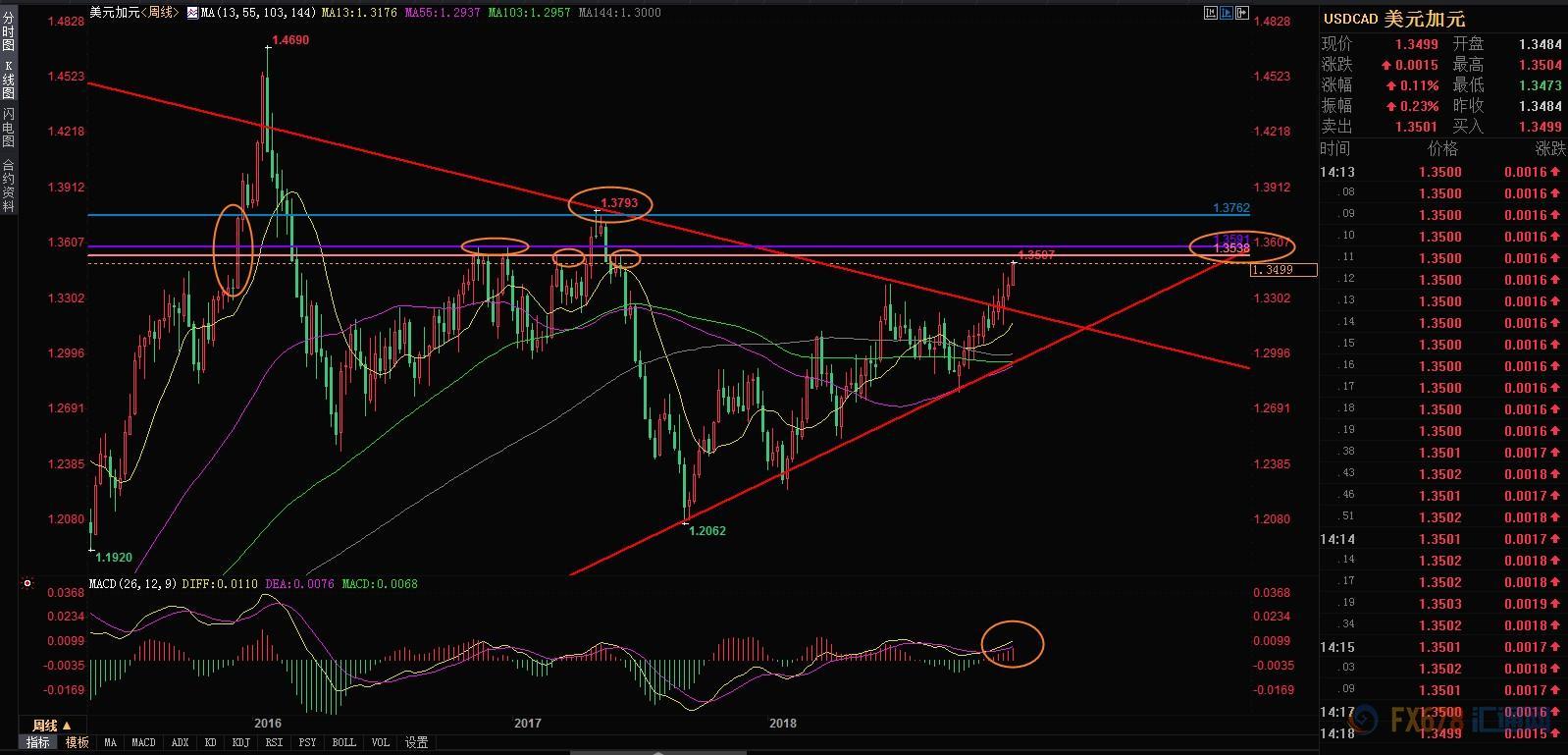The width and height of the screenshot is (1568, 755).
Task: Open the 合约资料 side tab
Action: (x=8, y=186)
